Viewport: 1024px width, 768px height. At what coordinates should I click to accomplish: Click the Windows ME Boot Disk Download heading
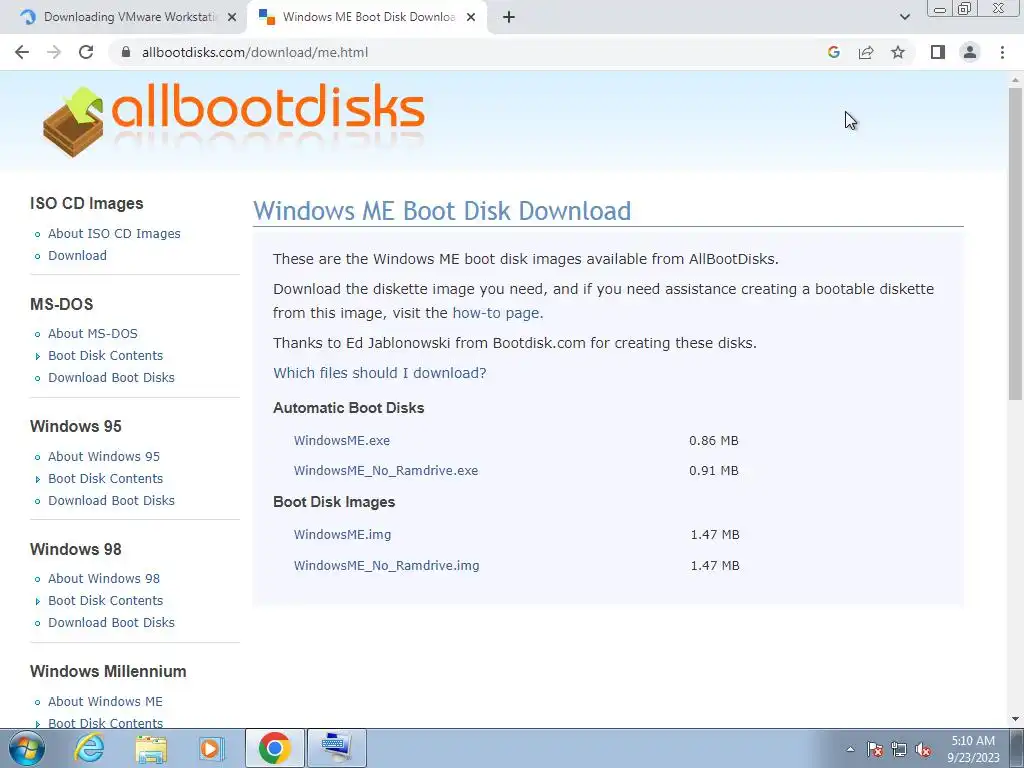click(x=442, y=210)
